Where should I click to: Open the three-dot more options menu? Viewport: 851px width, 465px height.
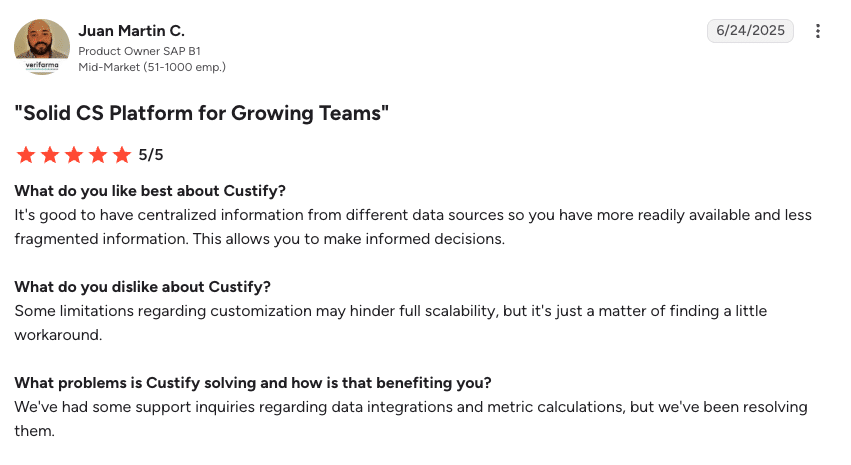817,31
